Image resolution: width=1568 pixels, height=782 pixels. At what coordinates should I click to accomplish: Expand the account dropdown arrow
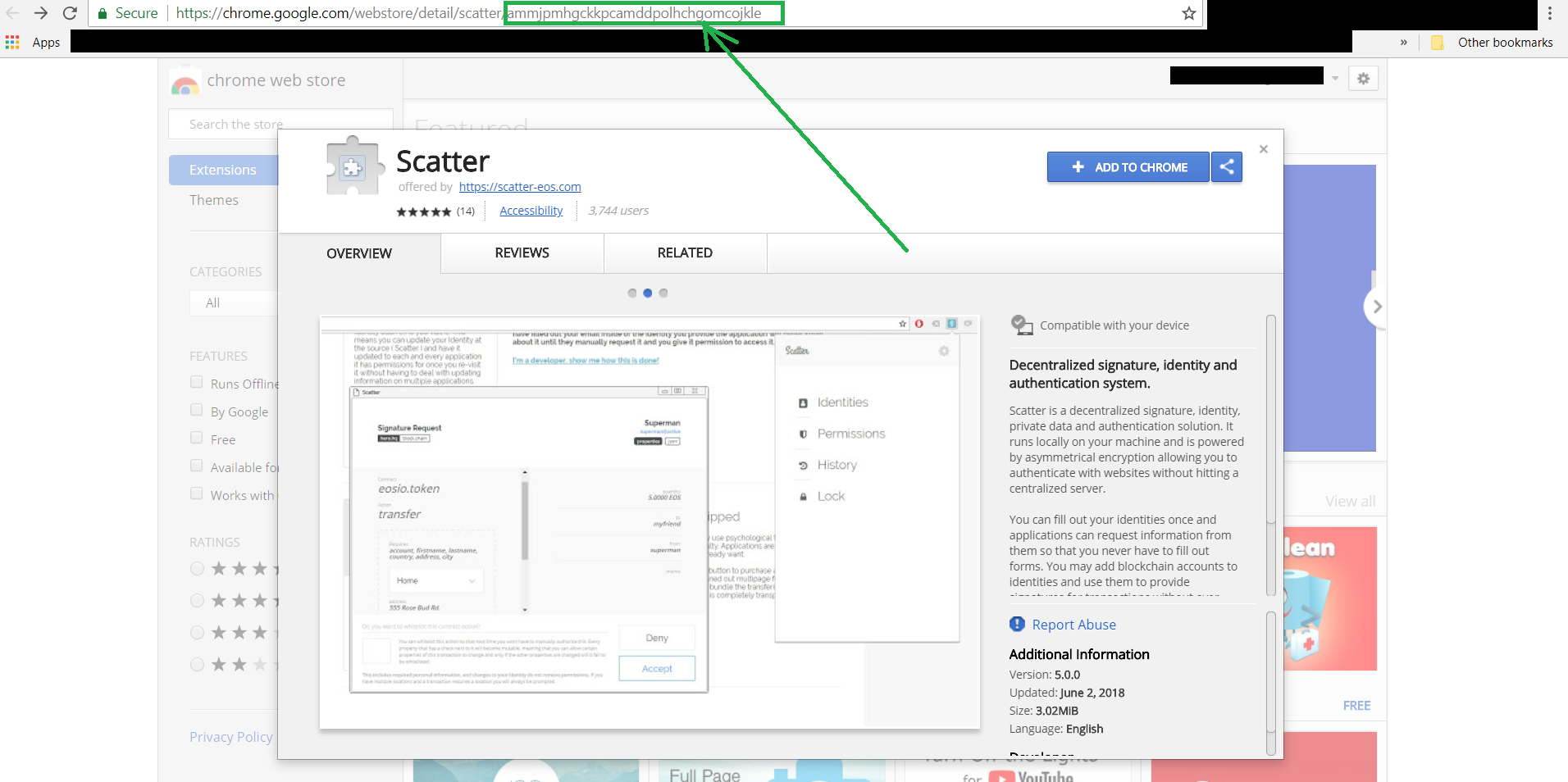[1335, 79]
